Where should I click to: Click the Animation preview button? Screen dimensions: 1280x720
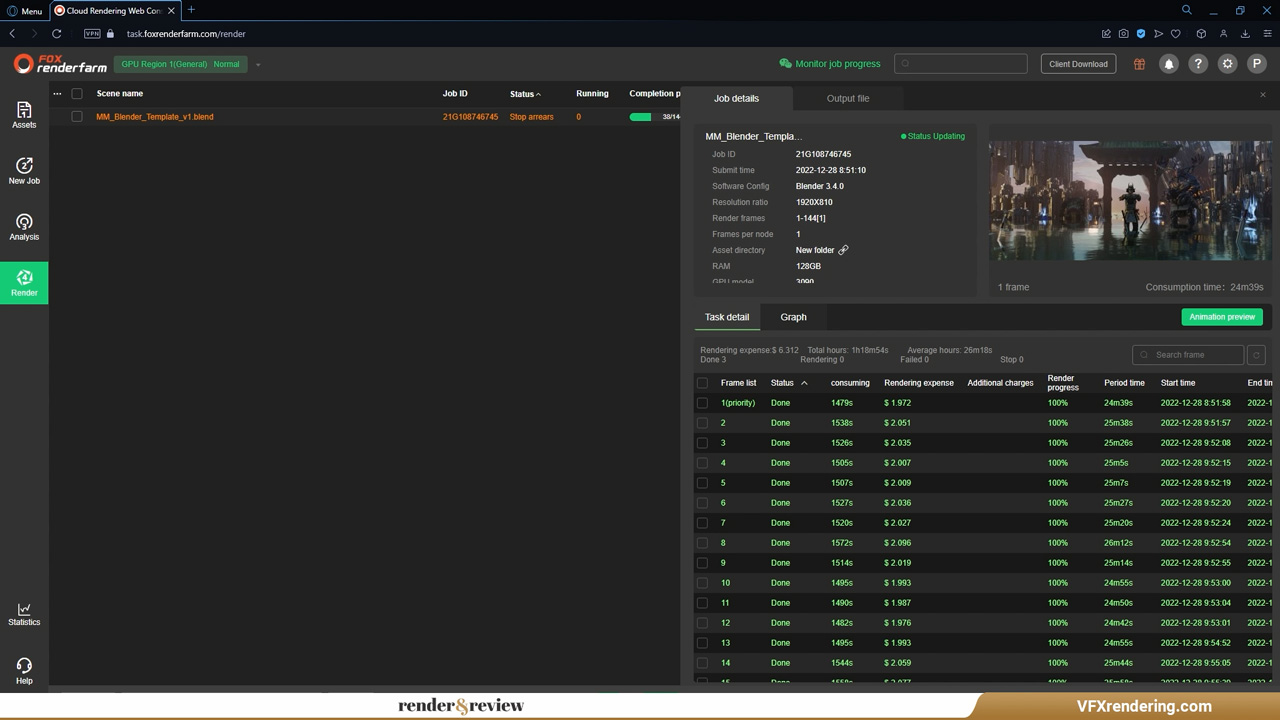point(1221,317)
